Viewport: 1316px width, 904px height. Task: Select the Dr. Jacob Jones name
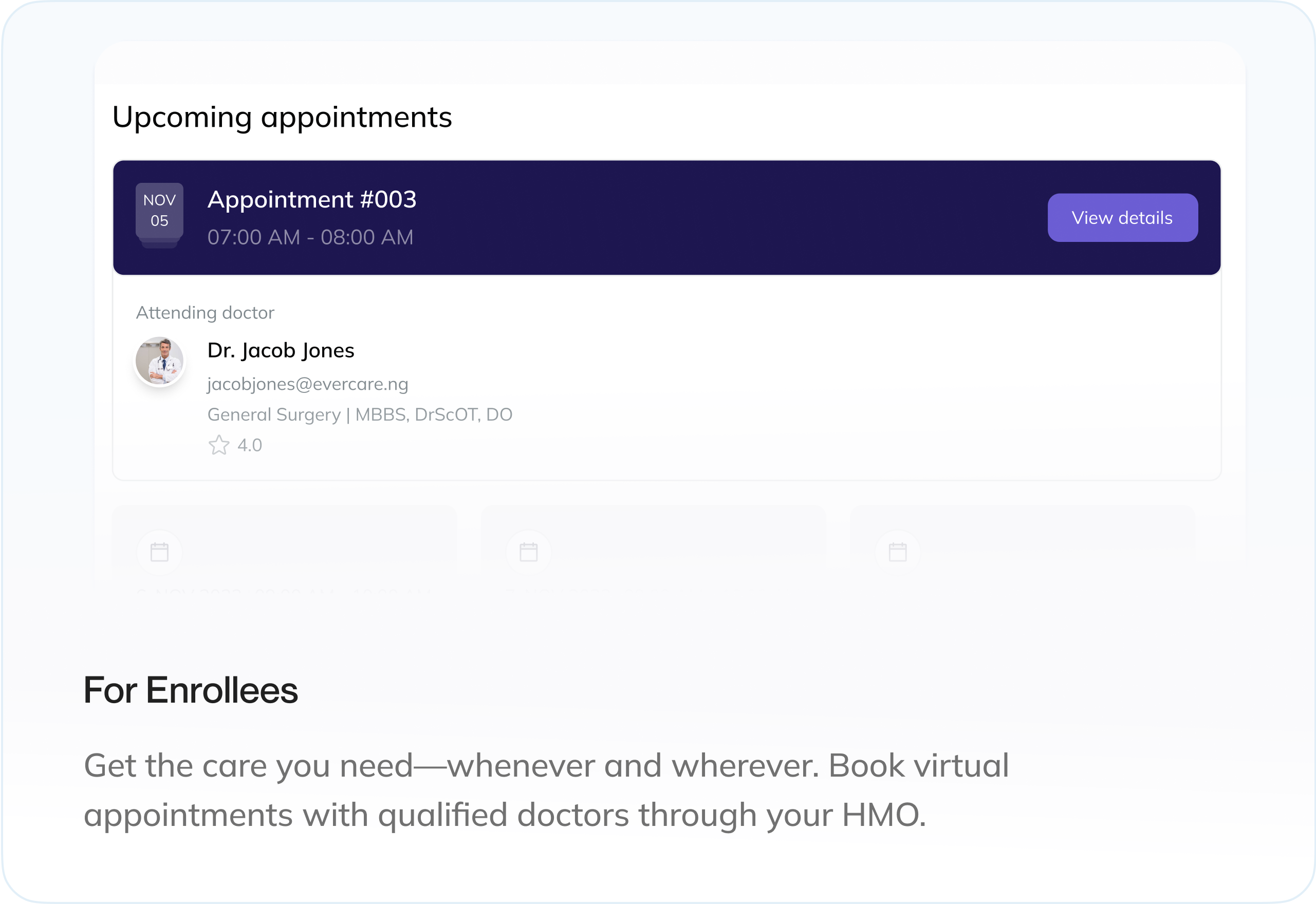281,351
